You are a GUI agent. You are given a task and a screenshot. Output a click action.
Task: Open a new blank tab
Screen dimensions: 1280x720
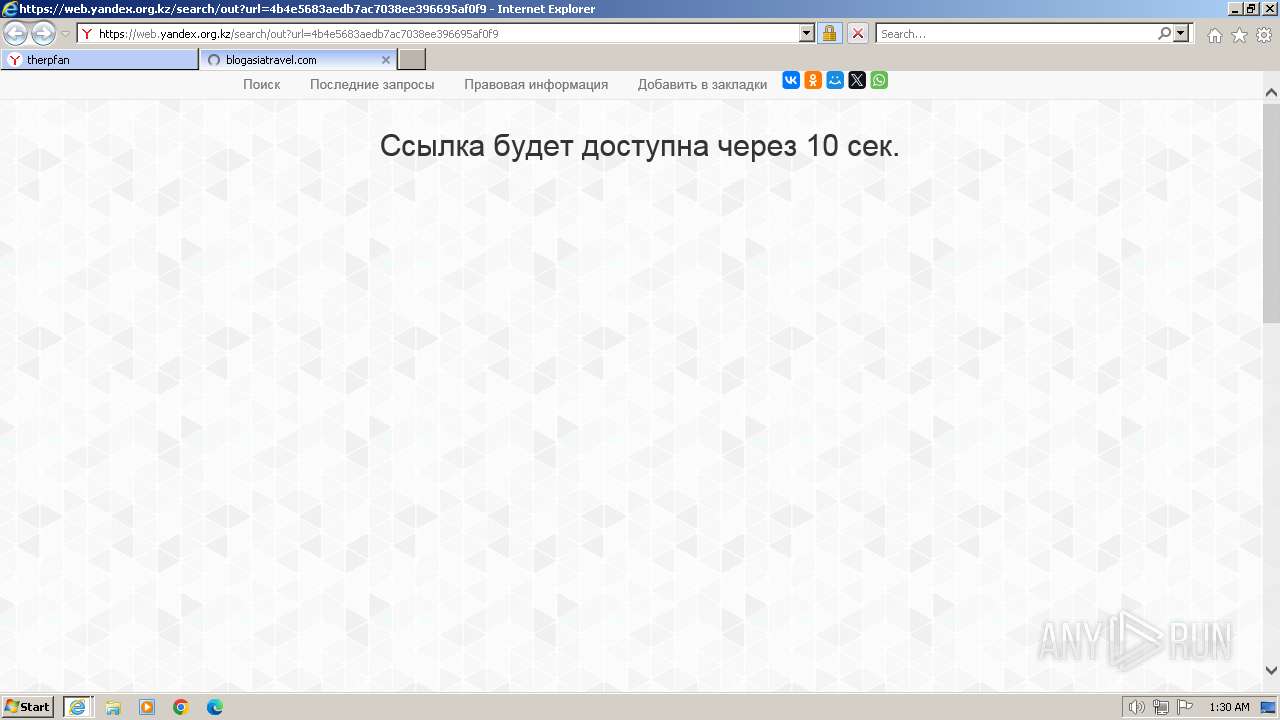(x=412, y=60)
